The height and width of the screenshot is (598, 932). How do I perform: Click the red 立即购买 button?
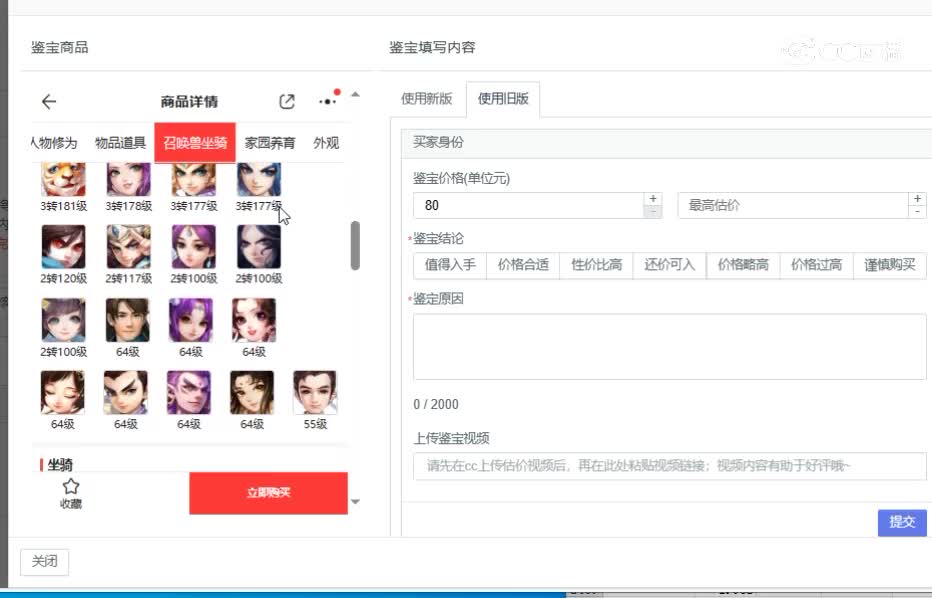click(x=268, y=493)
